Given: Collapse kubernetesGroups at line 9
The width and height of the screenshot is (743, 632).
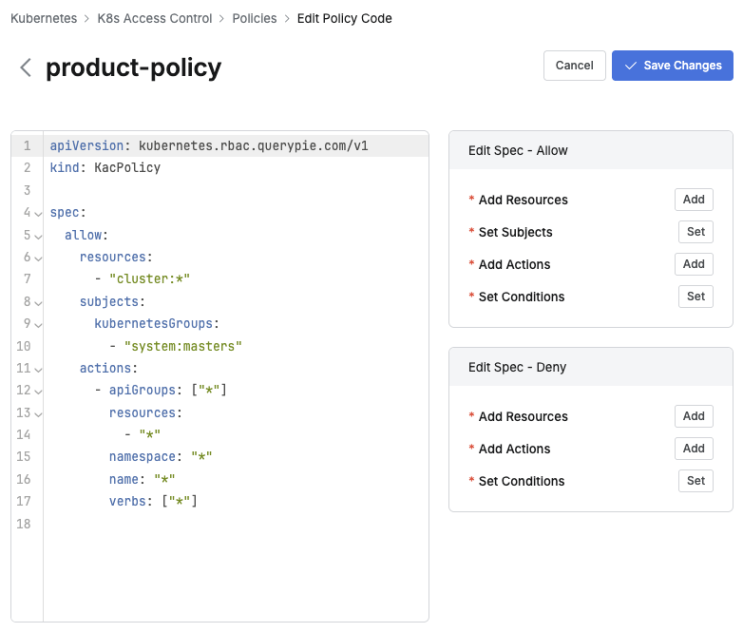Looking at the screenshot, I should 38,325.
